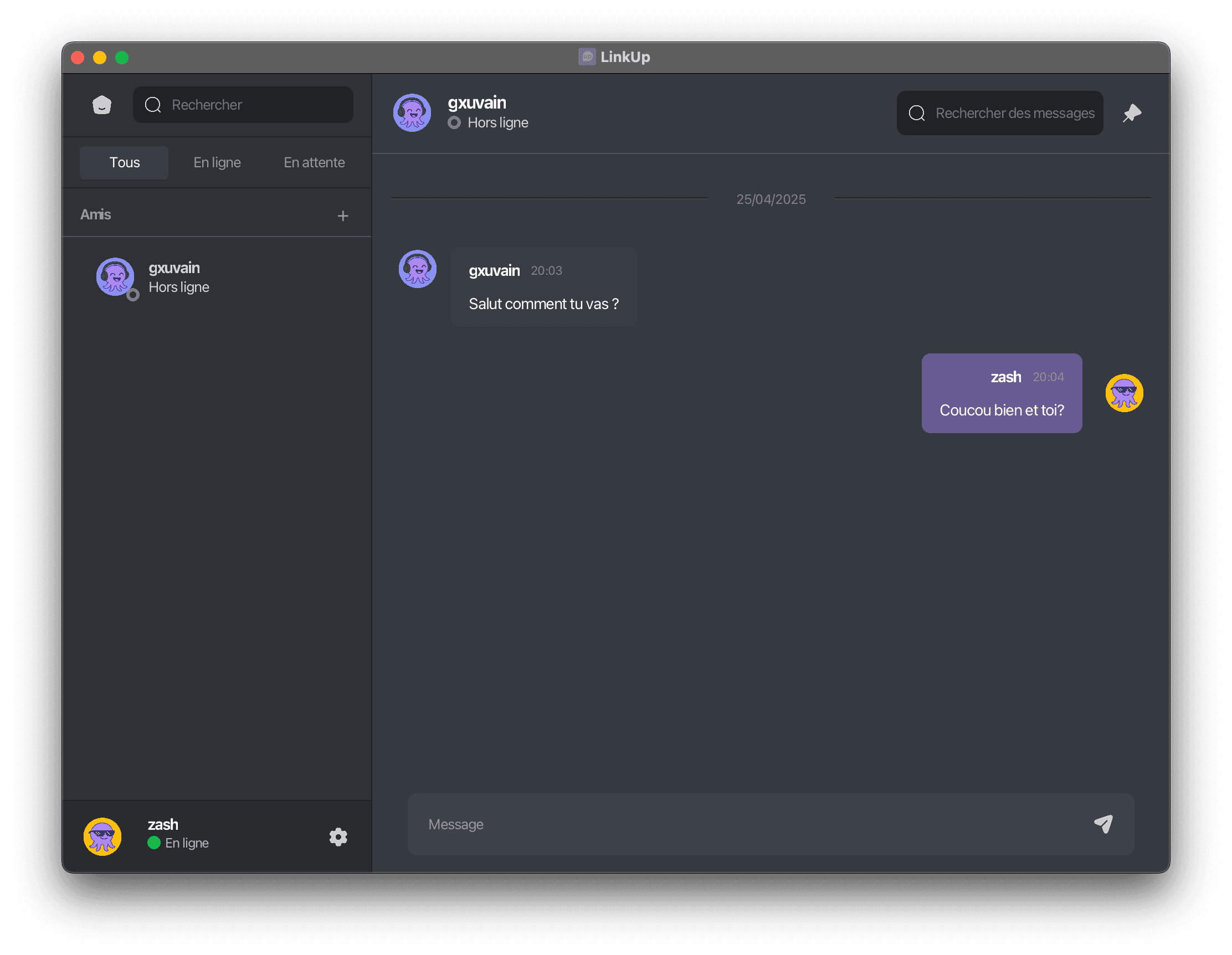Add a friend with the plus icon
Image resolution: width=1232 pixels, height=955 pixels.
[343, 215]
